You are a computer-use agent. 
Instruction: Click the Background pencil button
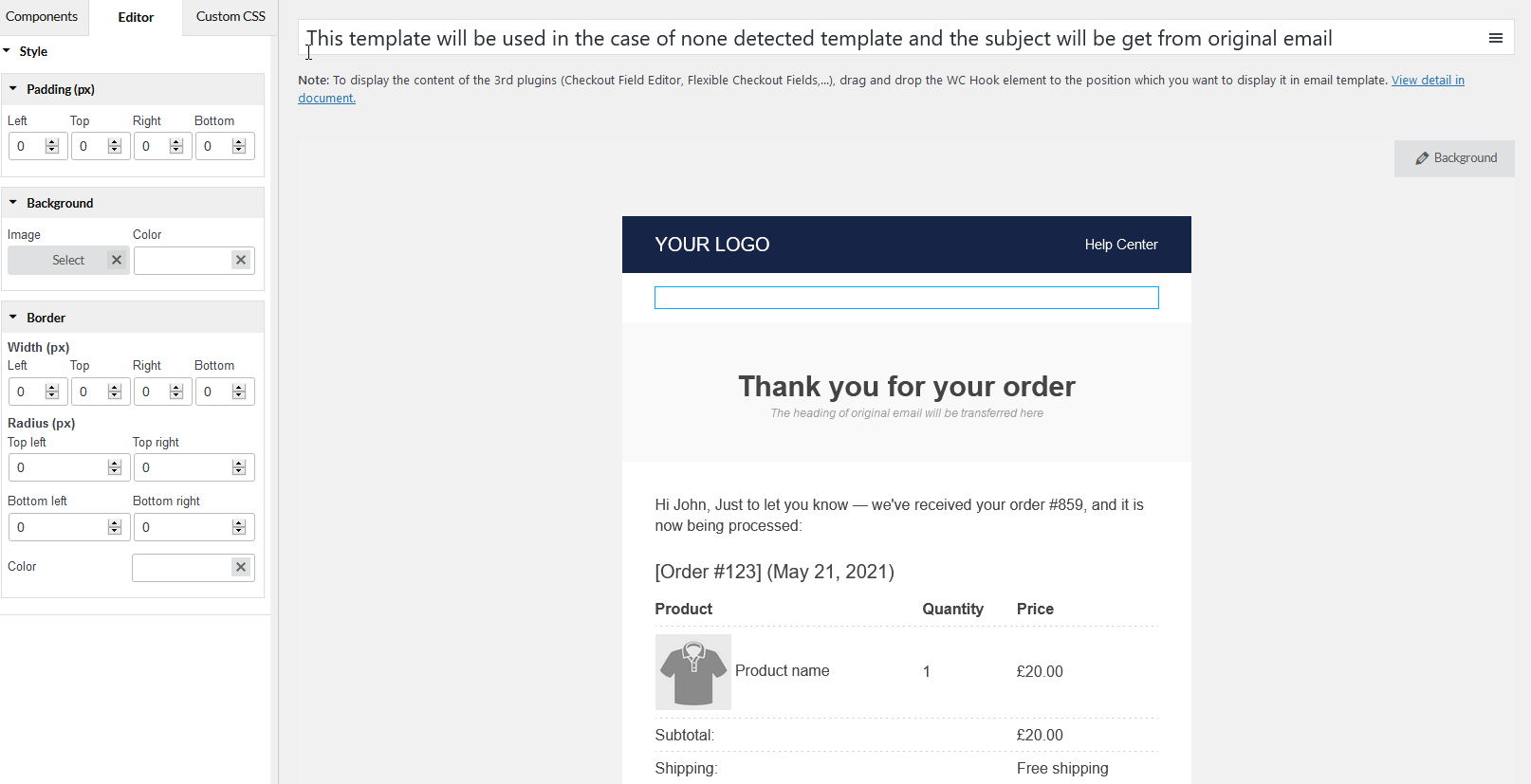1454,158
